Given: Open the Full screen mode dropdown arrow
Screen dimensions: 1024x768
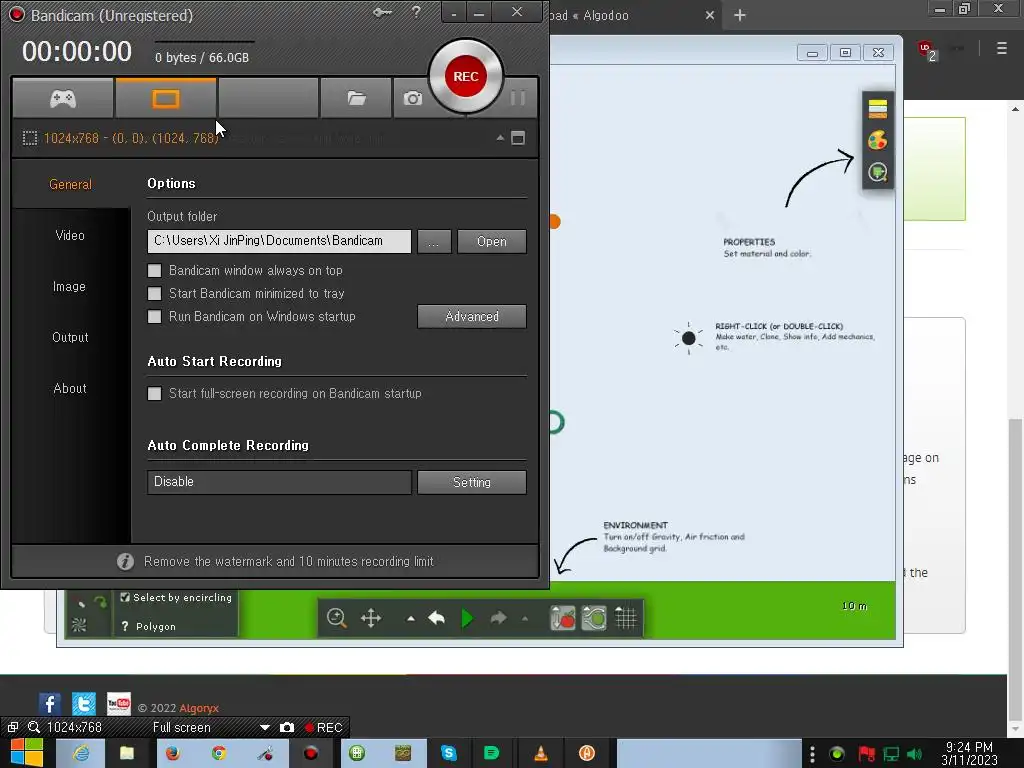Looking at the screenshot, I should [264, 727].
